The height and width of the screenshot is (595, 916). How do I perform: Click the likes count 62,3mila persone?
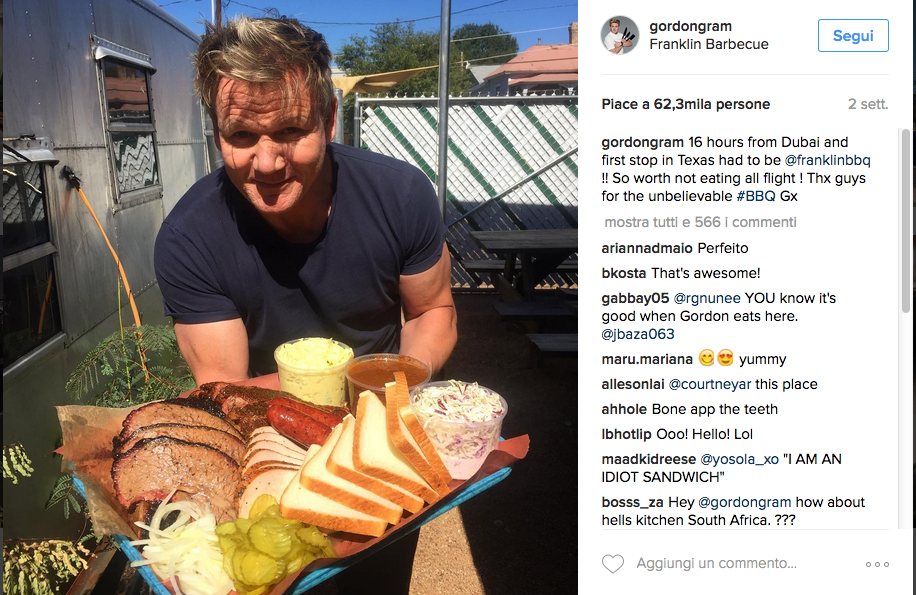[x=712, y=105]
